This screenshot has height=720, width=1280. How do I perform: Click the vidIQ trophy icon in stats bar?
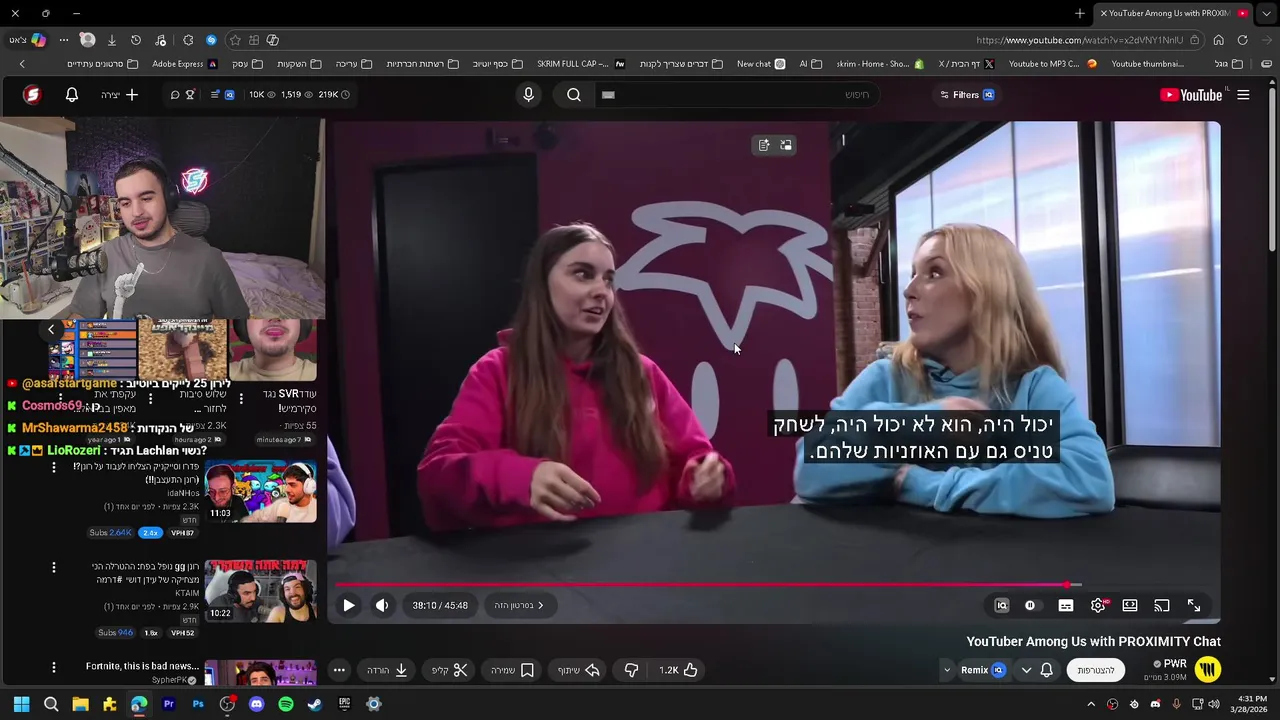190,95
